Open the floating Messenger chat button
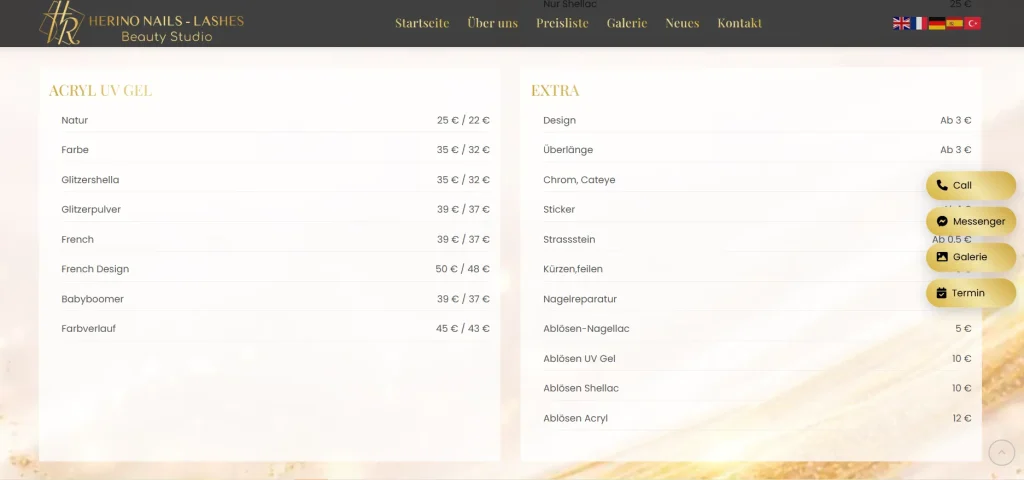 pos(970,221)
